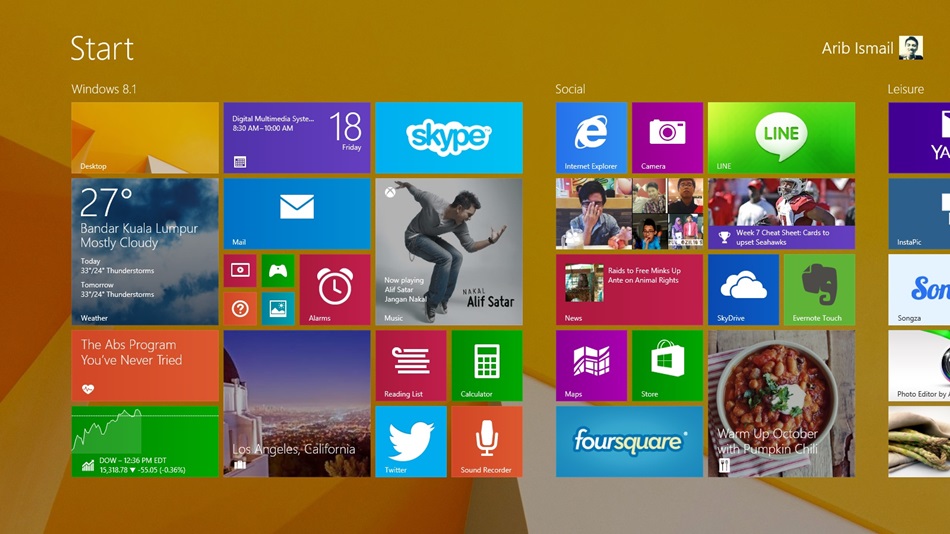Open the Weather tile for Bandar Kuala Lumpur

point(145,252)
